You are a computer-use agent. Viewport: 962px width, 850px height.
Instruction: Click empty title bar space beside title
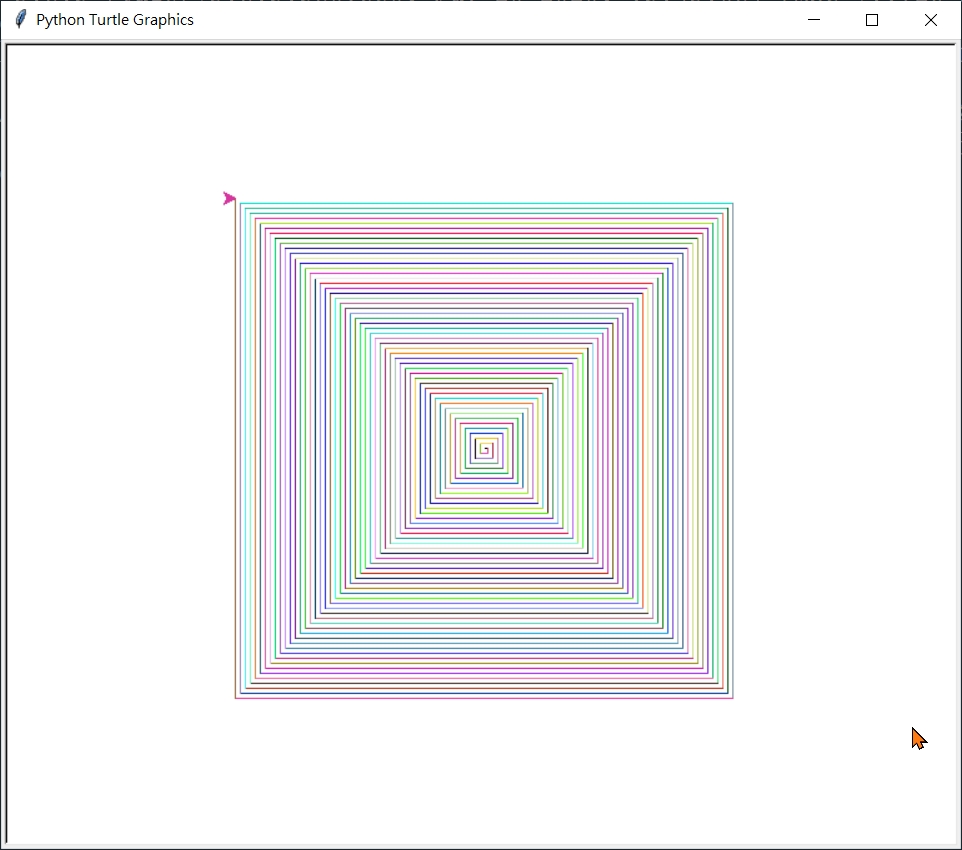click(x=500, y=20)
